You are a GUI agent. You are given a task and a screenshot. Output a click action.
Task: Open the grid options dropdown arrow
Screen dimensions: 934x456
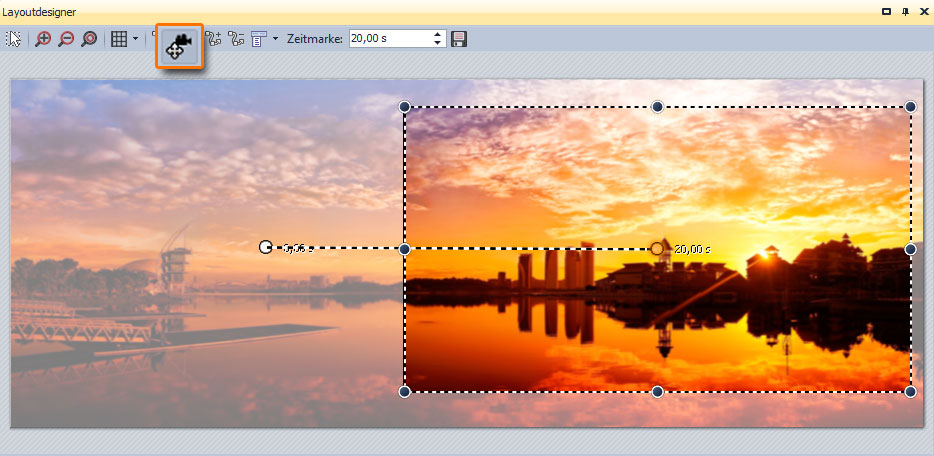pyautogui.click(x=135, y=39)
